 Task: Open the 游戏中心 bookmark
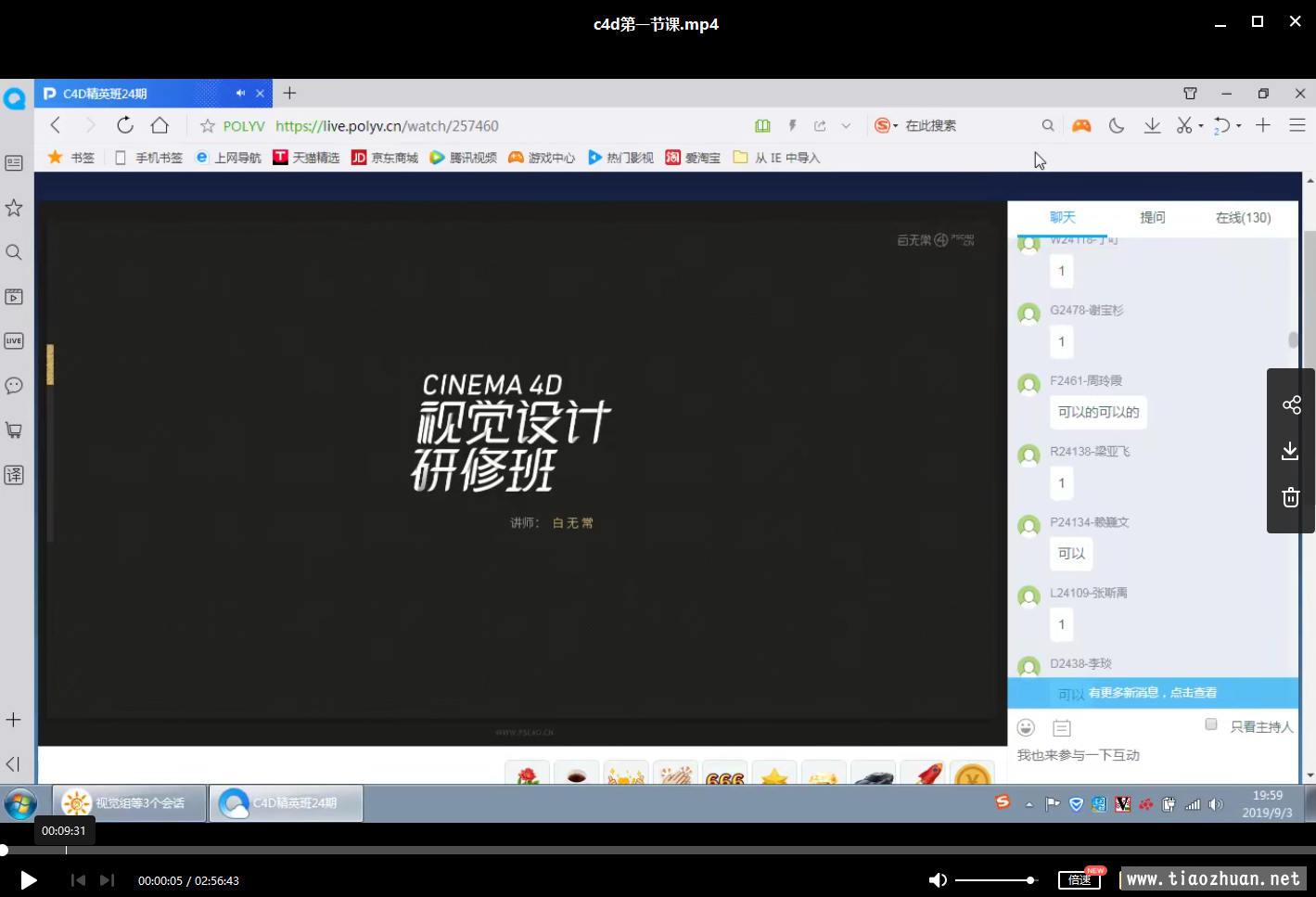tap(542, 158)
